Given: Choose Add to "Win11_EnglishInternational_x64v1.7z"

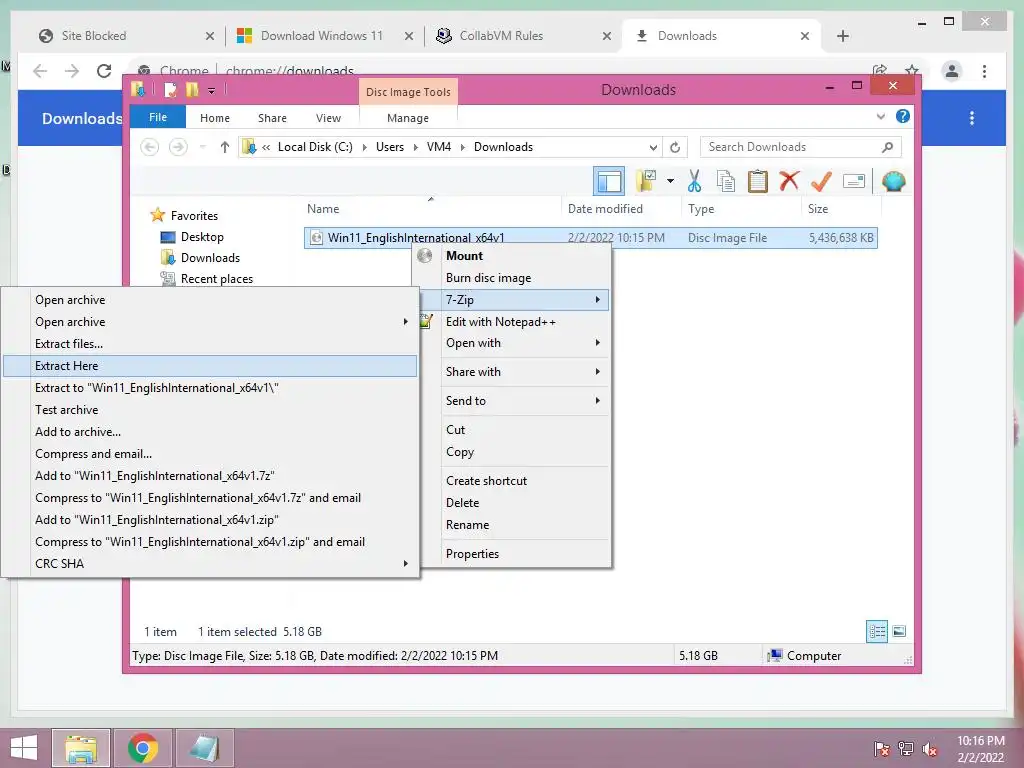Looking at the screenshot, I should [x=210, y=475].
